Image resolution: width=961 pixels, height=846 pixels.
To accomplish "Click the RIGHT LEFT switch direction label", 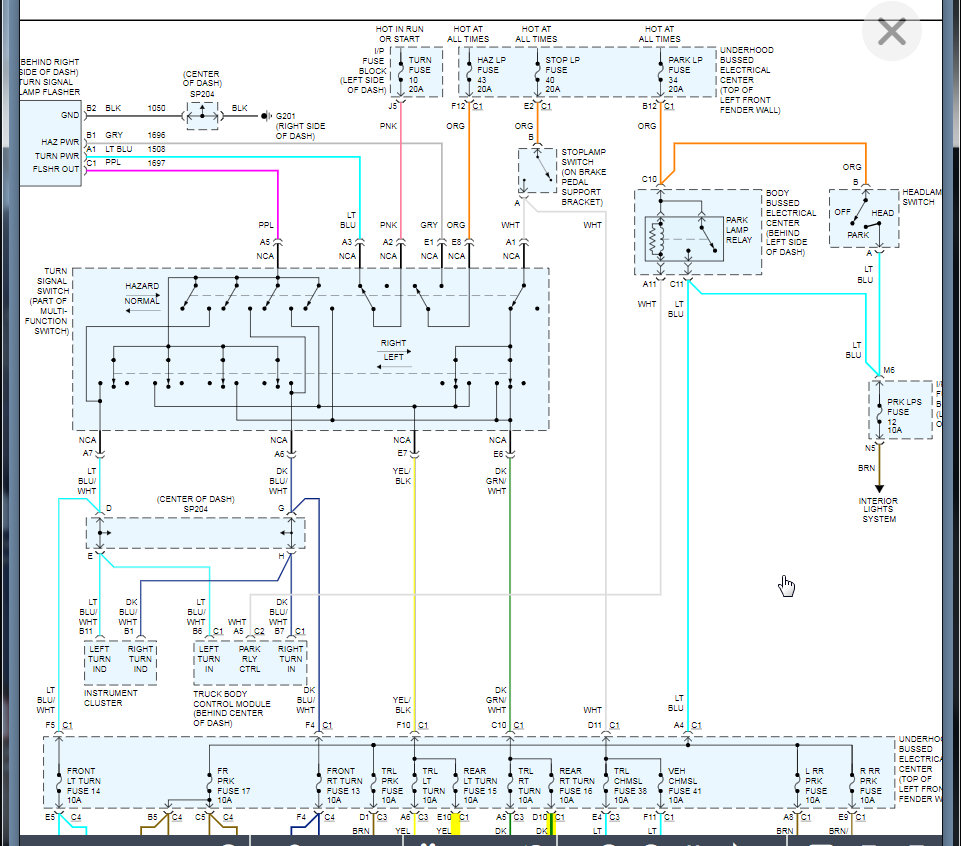I will [x=393, y=349].
